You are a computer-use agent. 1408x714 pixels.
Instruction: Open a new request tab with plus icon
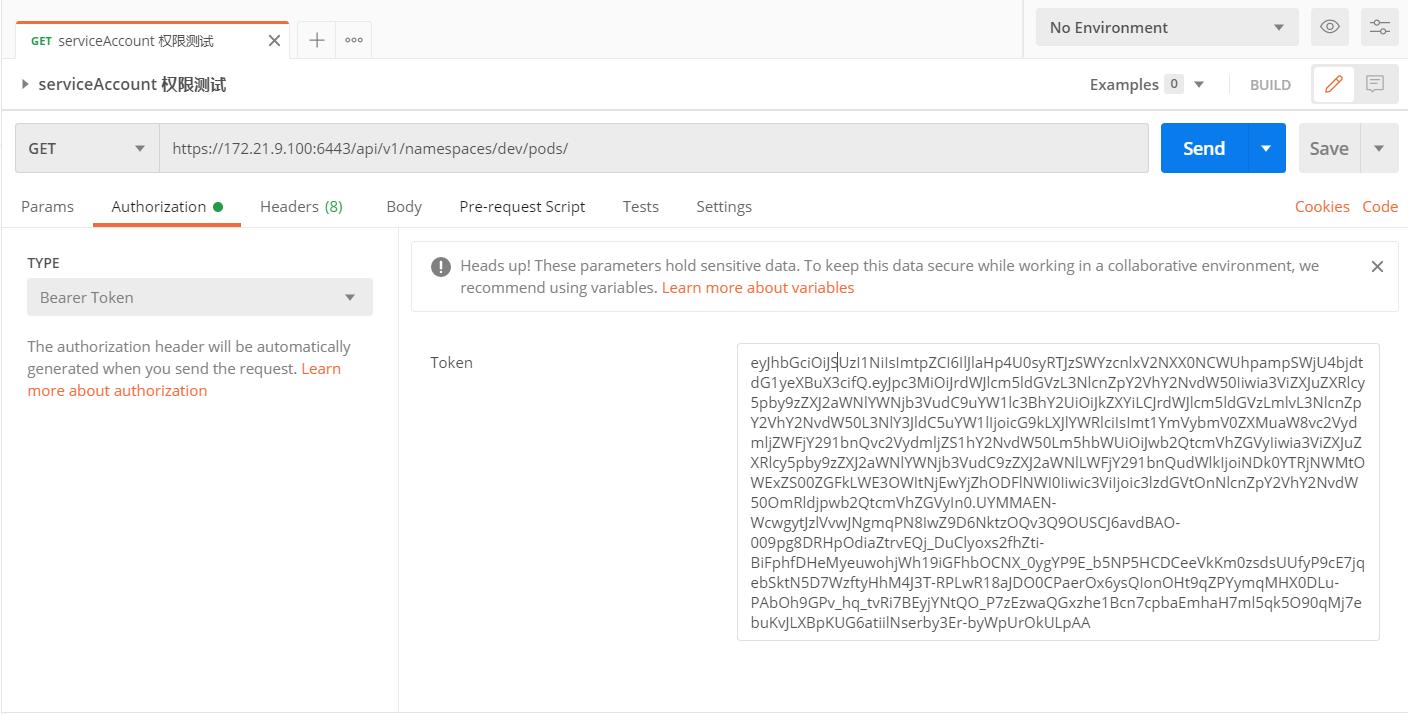click(317, 40)
